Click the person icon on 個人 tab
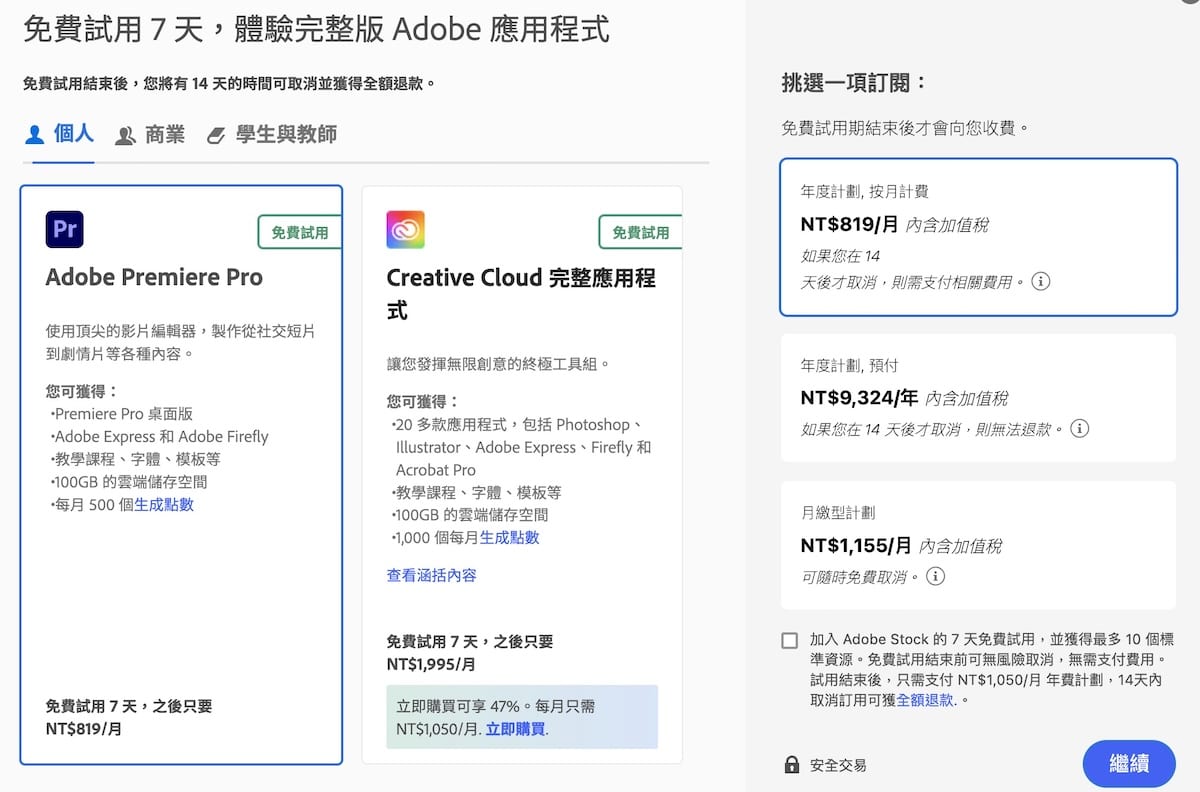This screenshot has height=792, width=1200. (x=35, y=134)
